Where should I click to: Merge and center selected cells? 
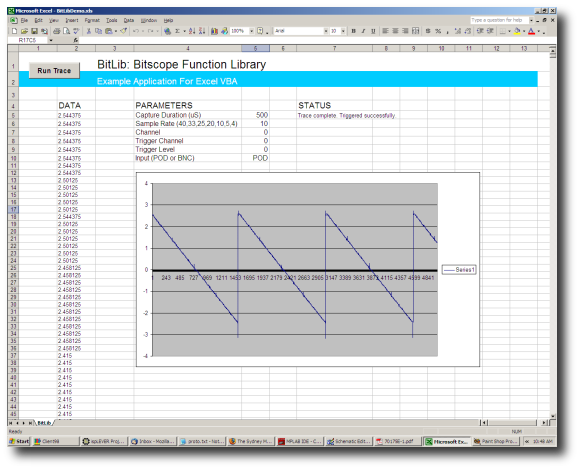(415, 31)
